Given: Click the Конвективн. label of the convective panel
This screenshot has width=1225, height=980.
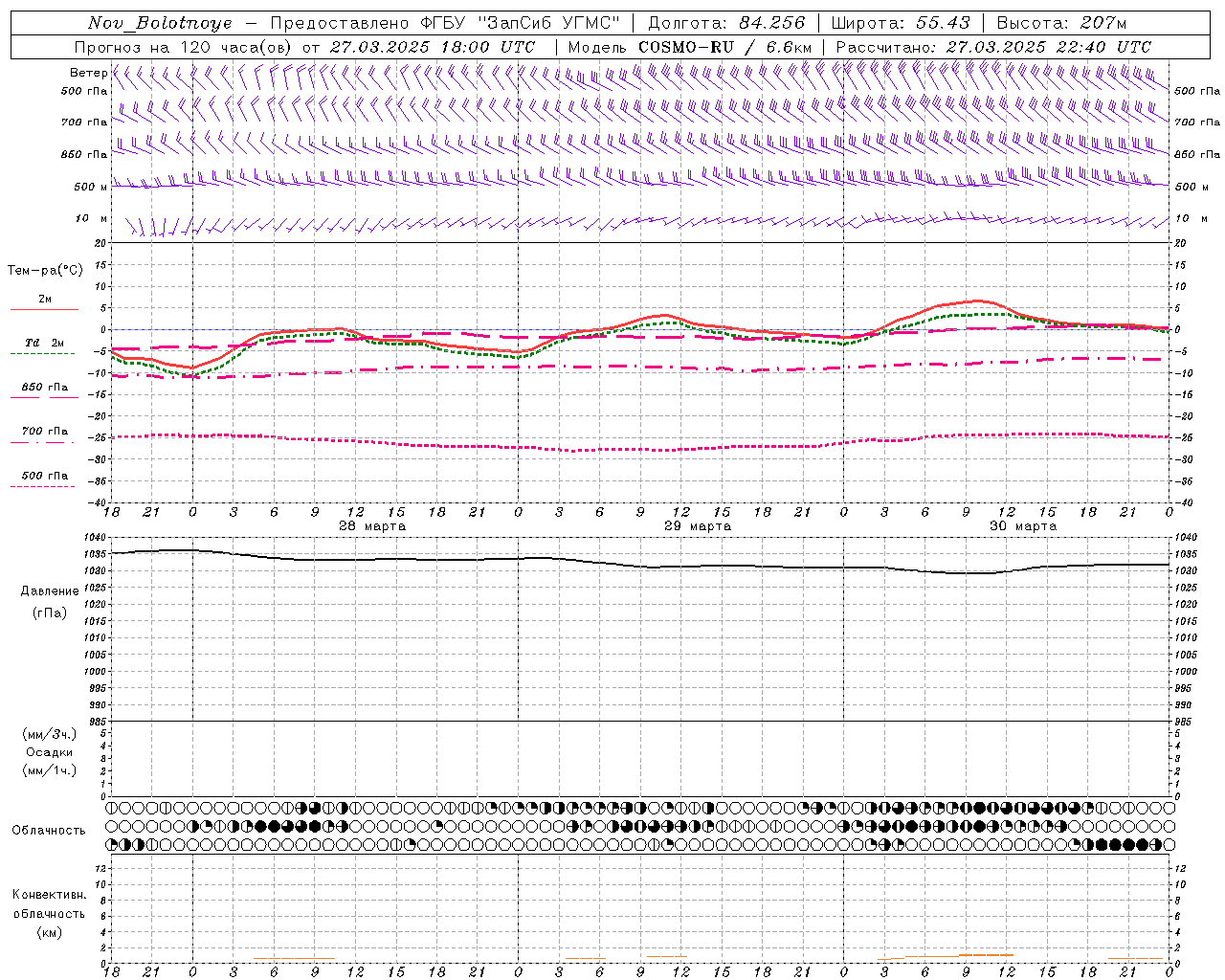Looking at the screenshot, I should pos(49,895).
